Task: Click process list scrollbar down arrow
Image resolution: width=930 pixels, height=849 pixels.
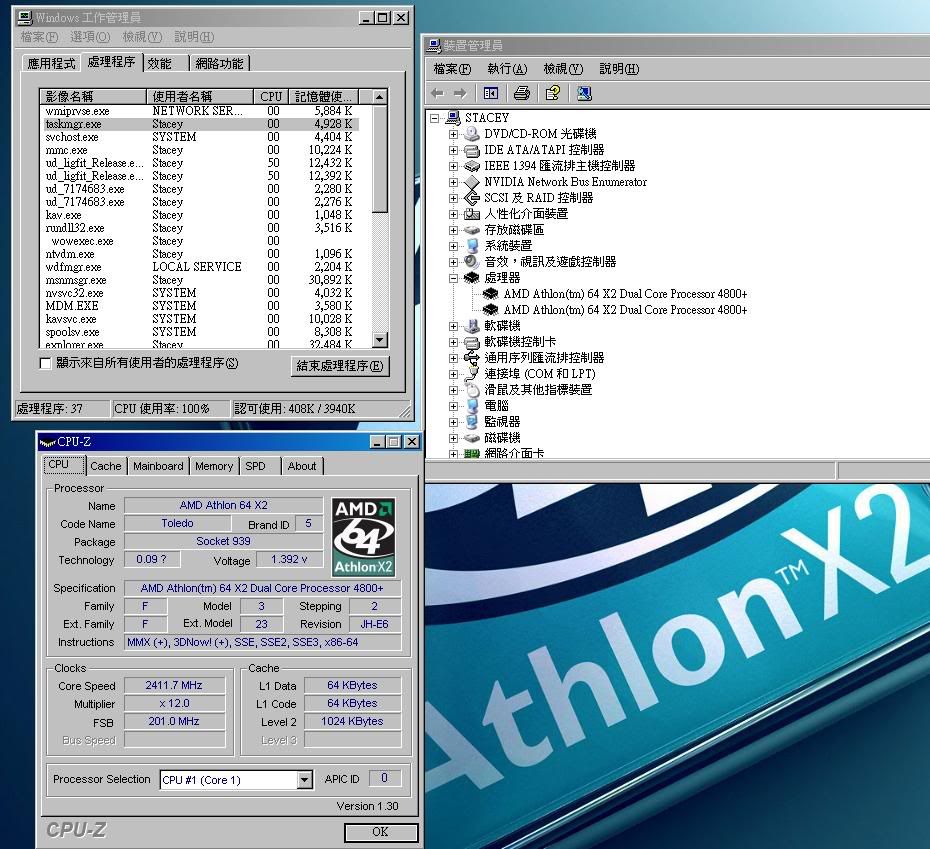Action: click(x=380, y=340)
